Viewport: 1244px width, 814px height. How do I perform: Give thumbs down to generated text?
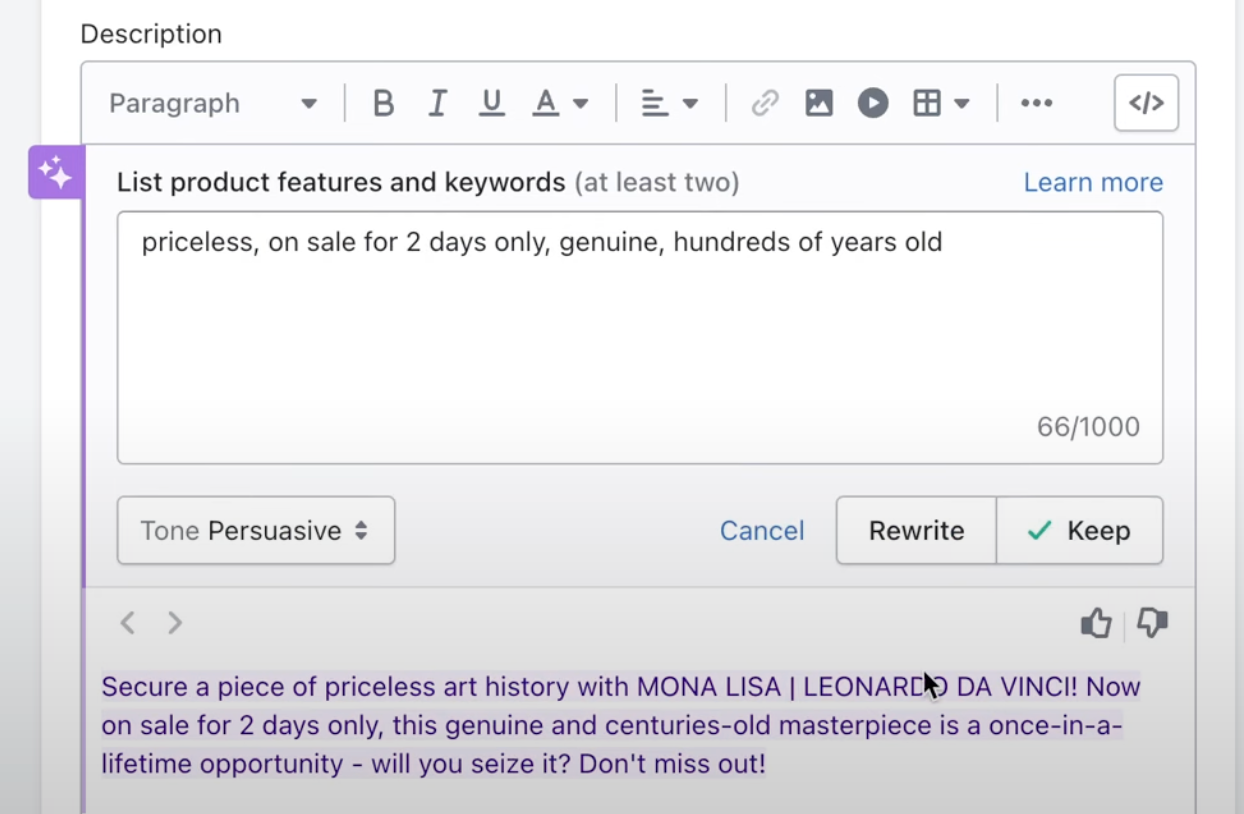coord(1153,624)
